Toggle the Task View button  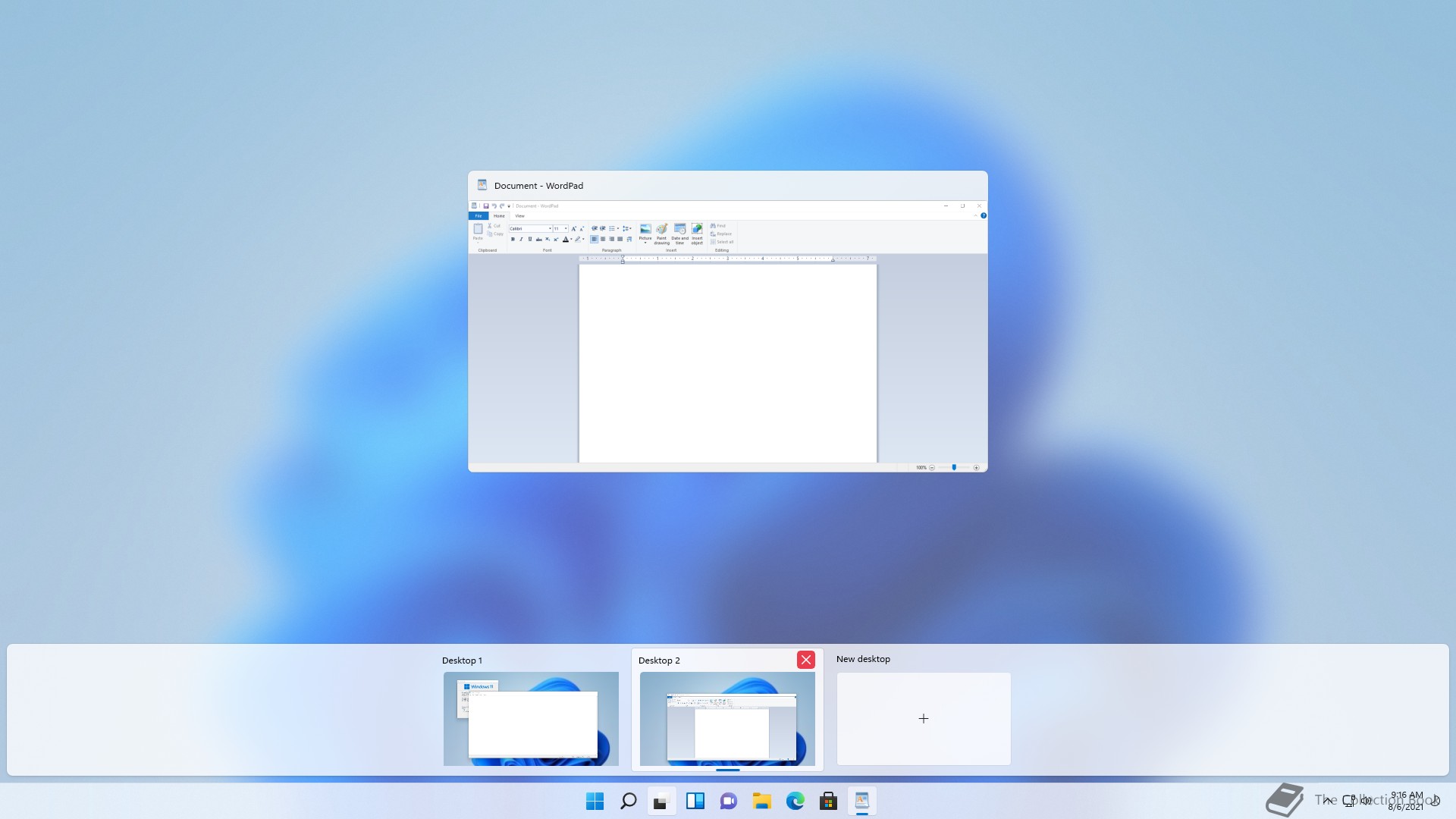point(662,801)
